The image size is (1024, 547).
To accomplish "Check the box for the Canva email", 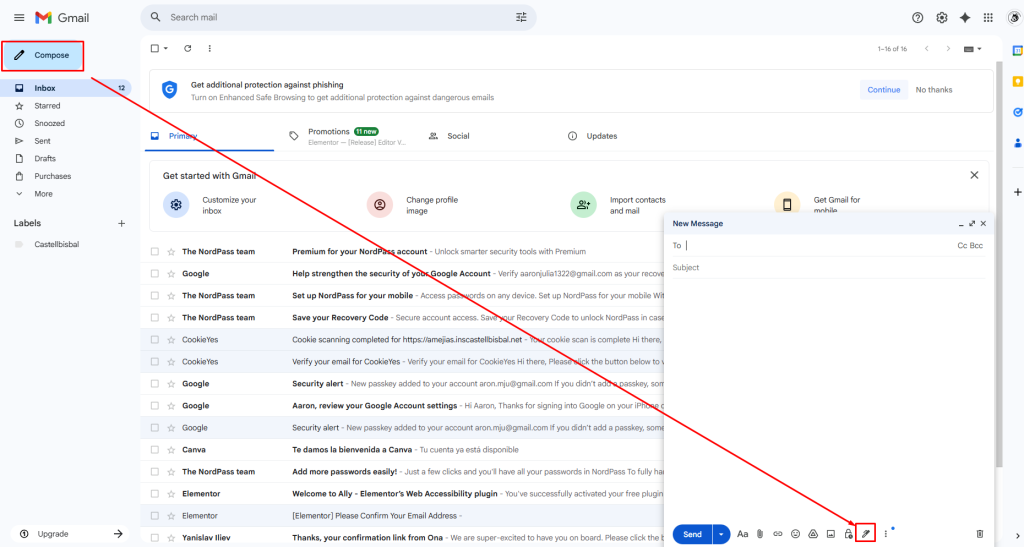I will (x=155, y=450).
